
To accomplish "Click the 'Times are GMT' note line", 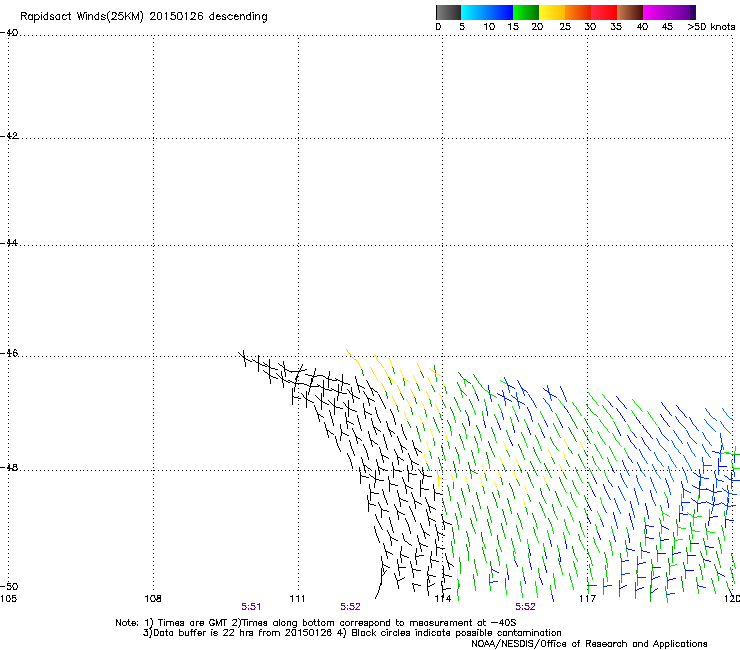I will (316, 623).
